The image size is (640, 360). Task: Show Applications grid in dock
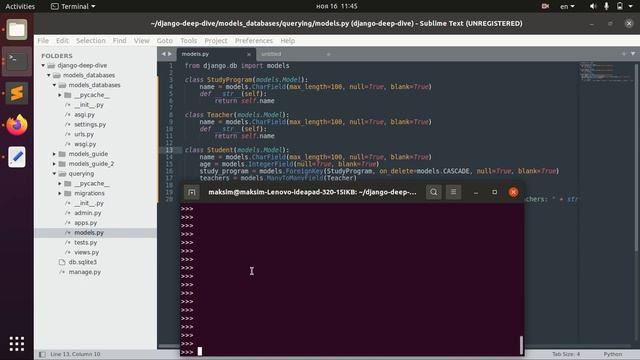coord(17,344)
